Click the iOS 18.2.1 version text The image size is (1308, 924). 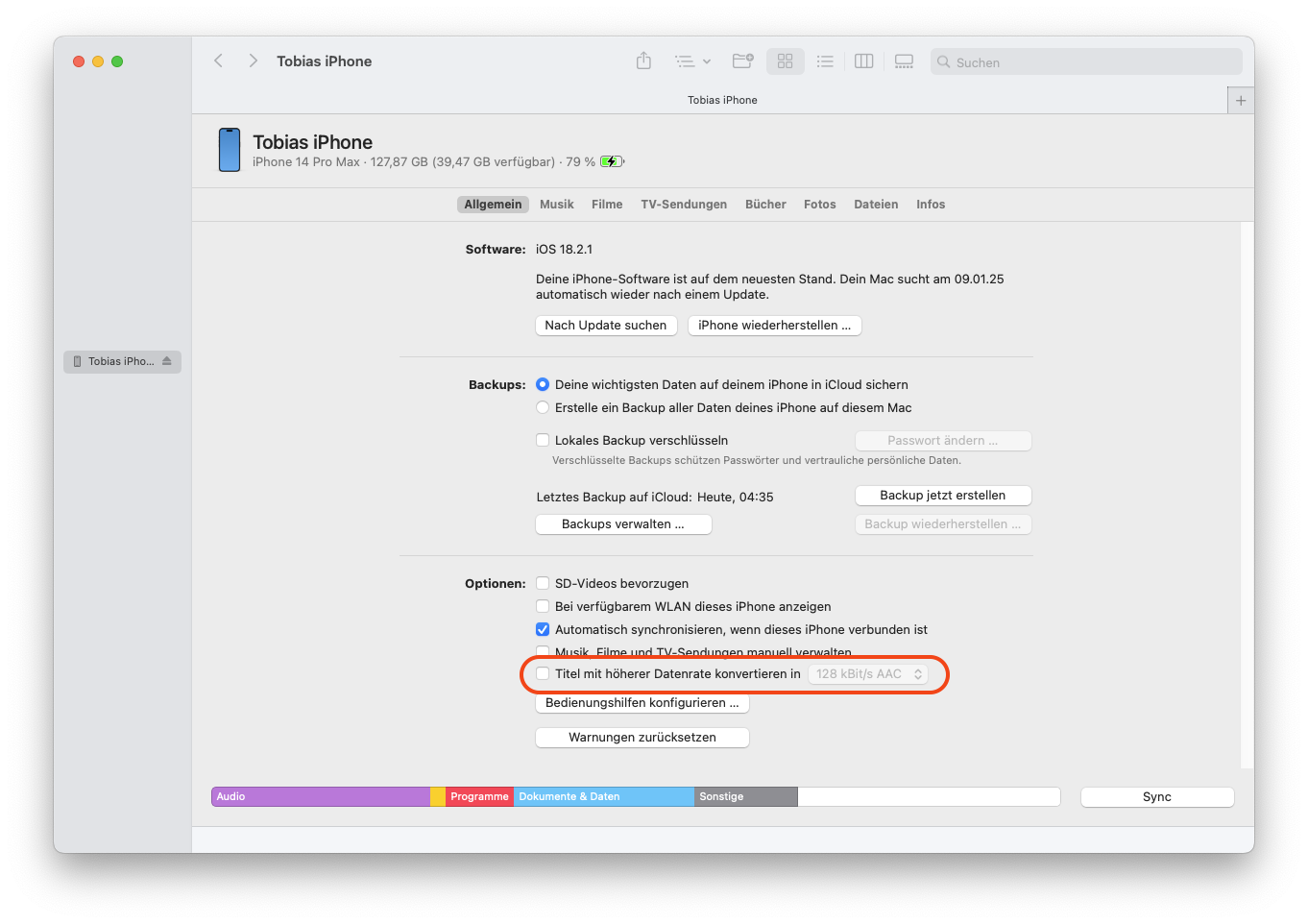(x=564, y=249)
